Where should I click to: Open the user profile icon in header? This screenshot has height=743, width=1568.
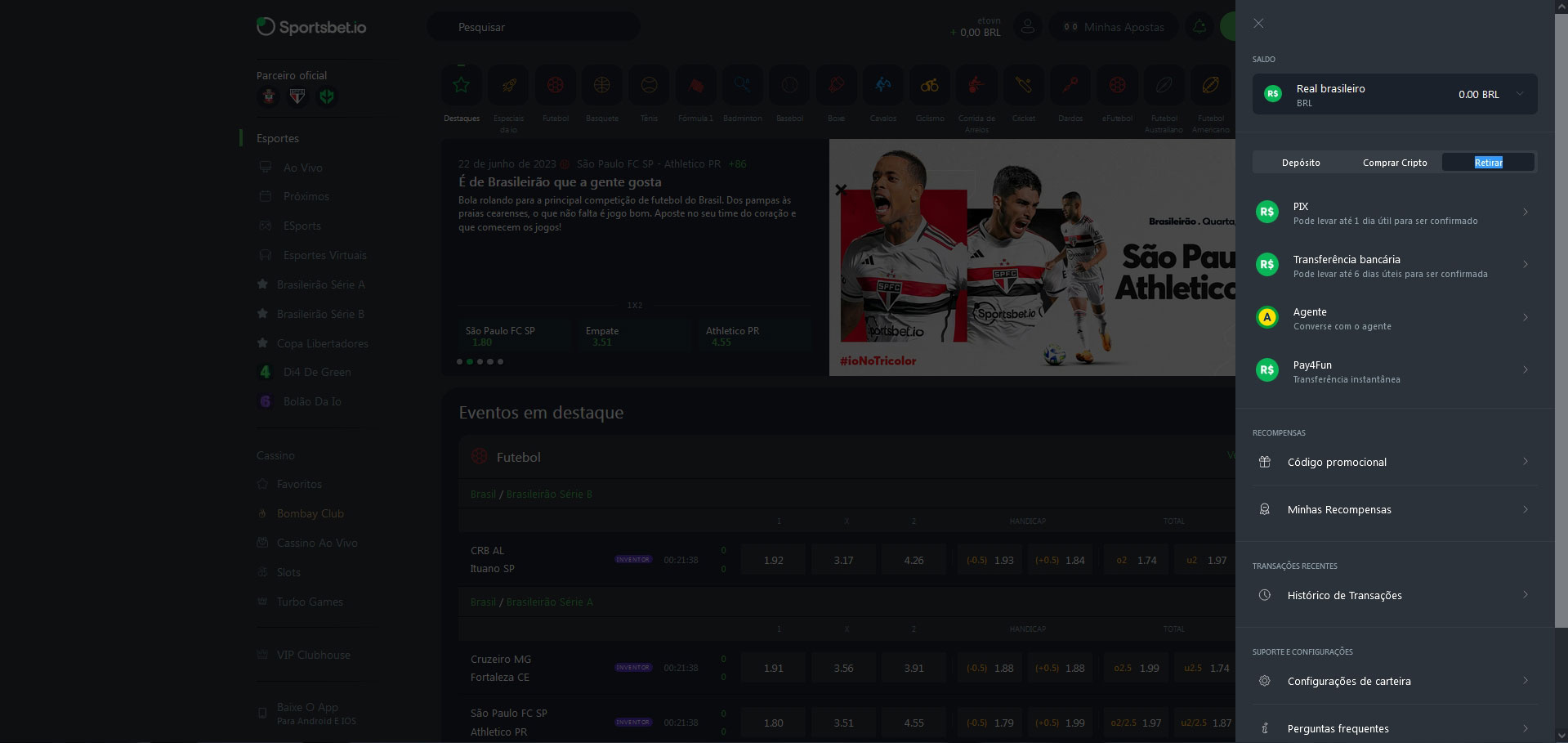pyautogui.click(x=1027, y=27)
